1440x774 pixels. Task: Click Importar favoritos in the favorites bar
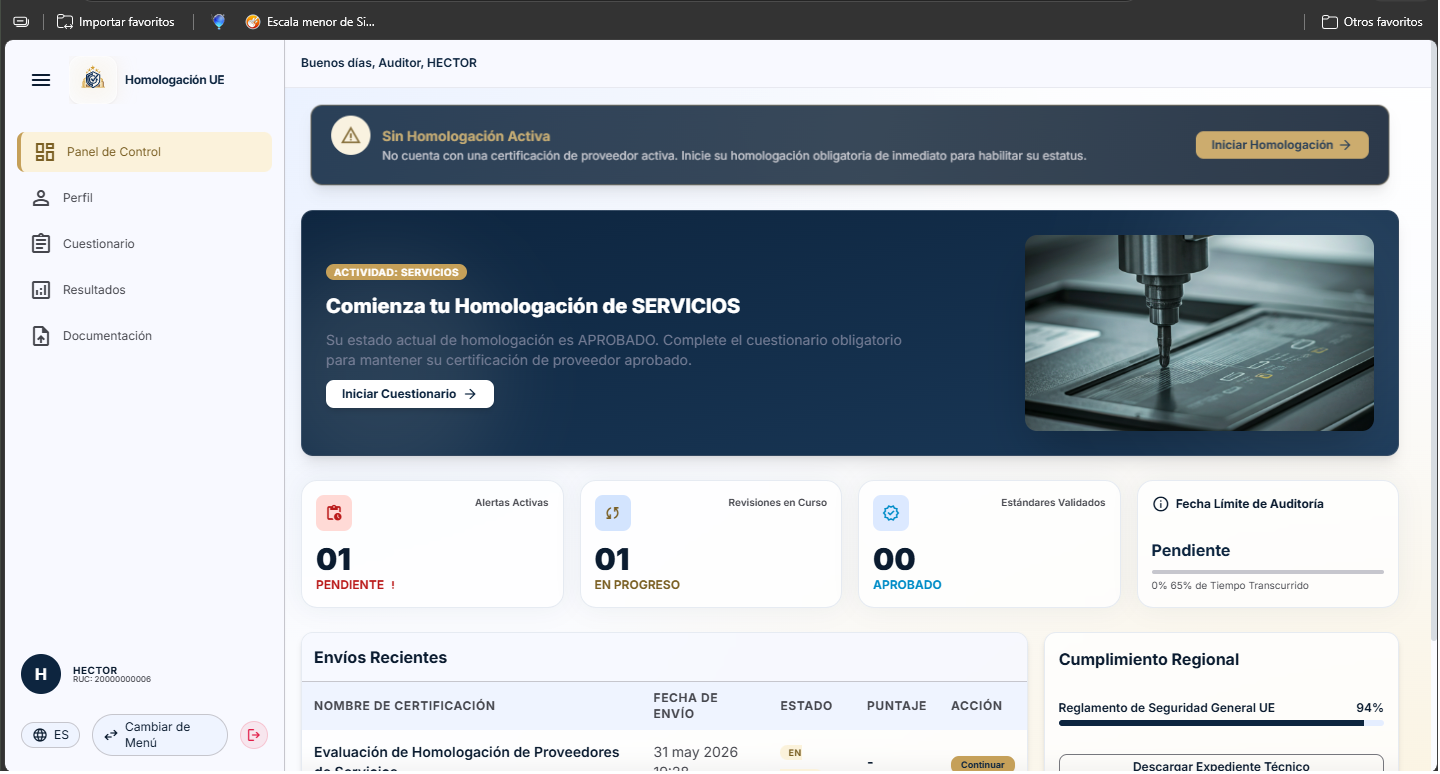pyautogui.click(x=116, y=21)
